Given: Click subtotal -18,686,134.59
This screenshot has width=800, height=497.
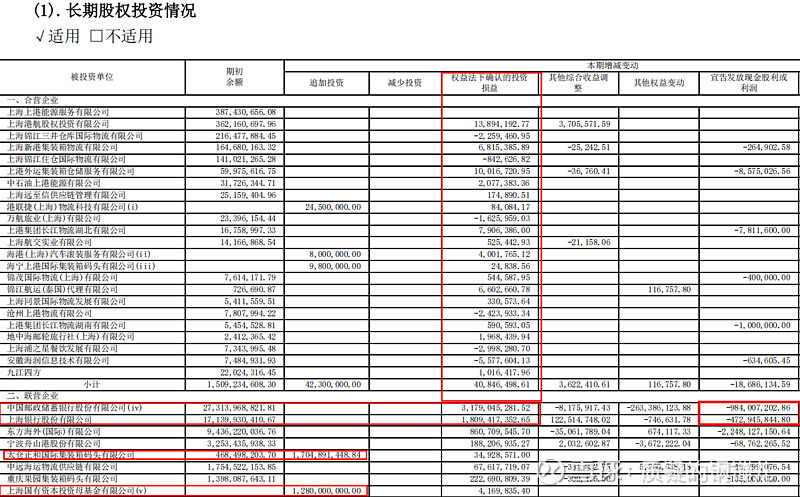Looking at the screenshot, I should (760, 384).
